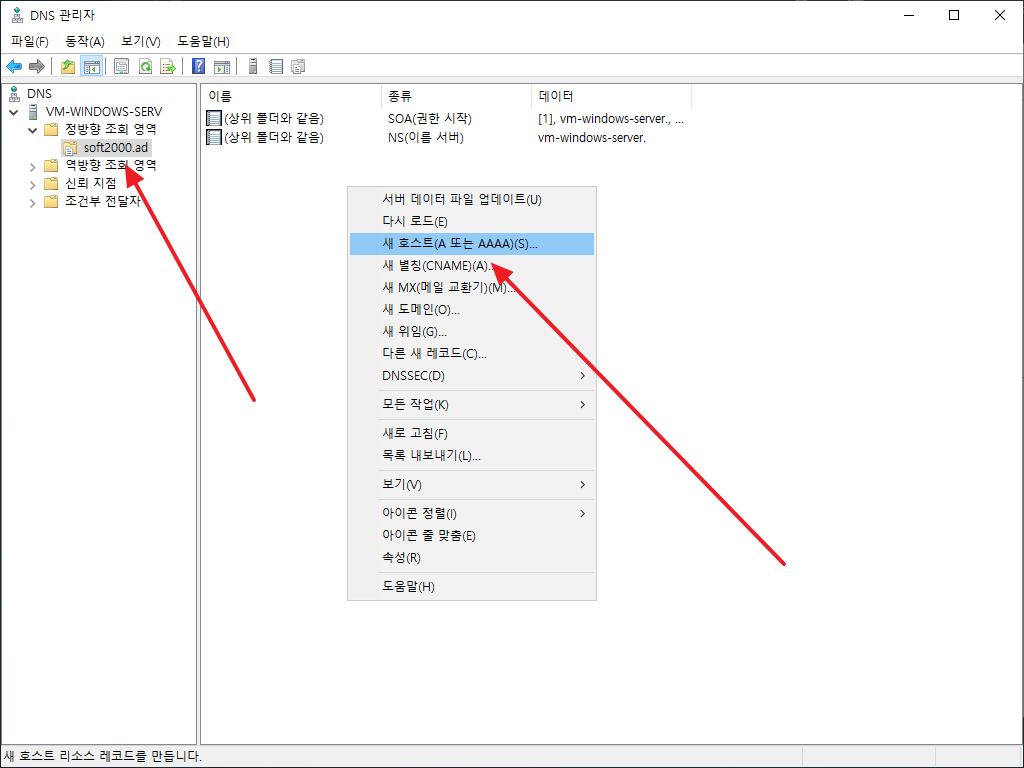Click the Properties toolbar icon
Image resolution: width=1024 pixels, height=768 pixels.
pos(122,67)
